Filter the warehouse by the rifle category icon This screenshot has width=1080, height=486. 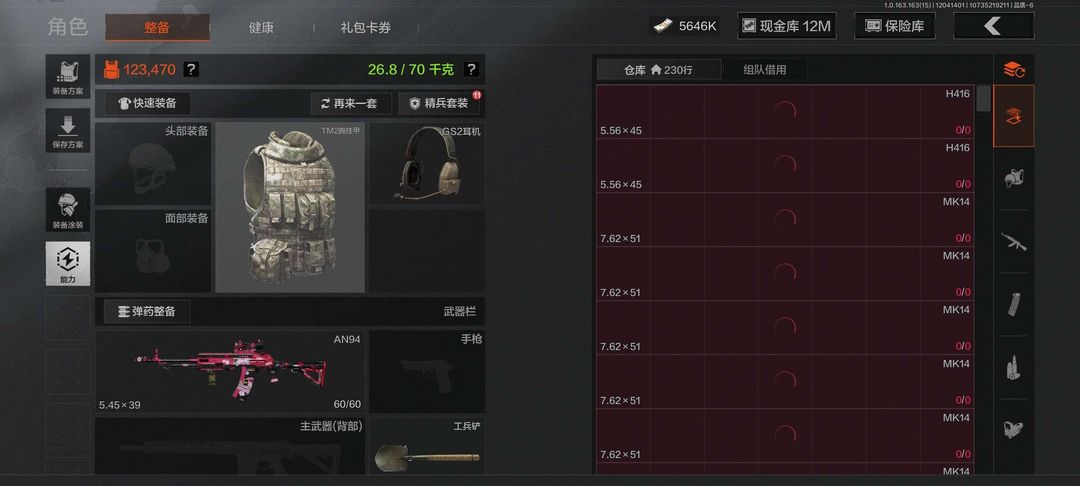(1013, 242)
